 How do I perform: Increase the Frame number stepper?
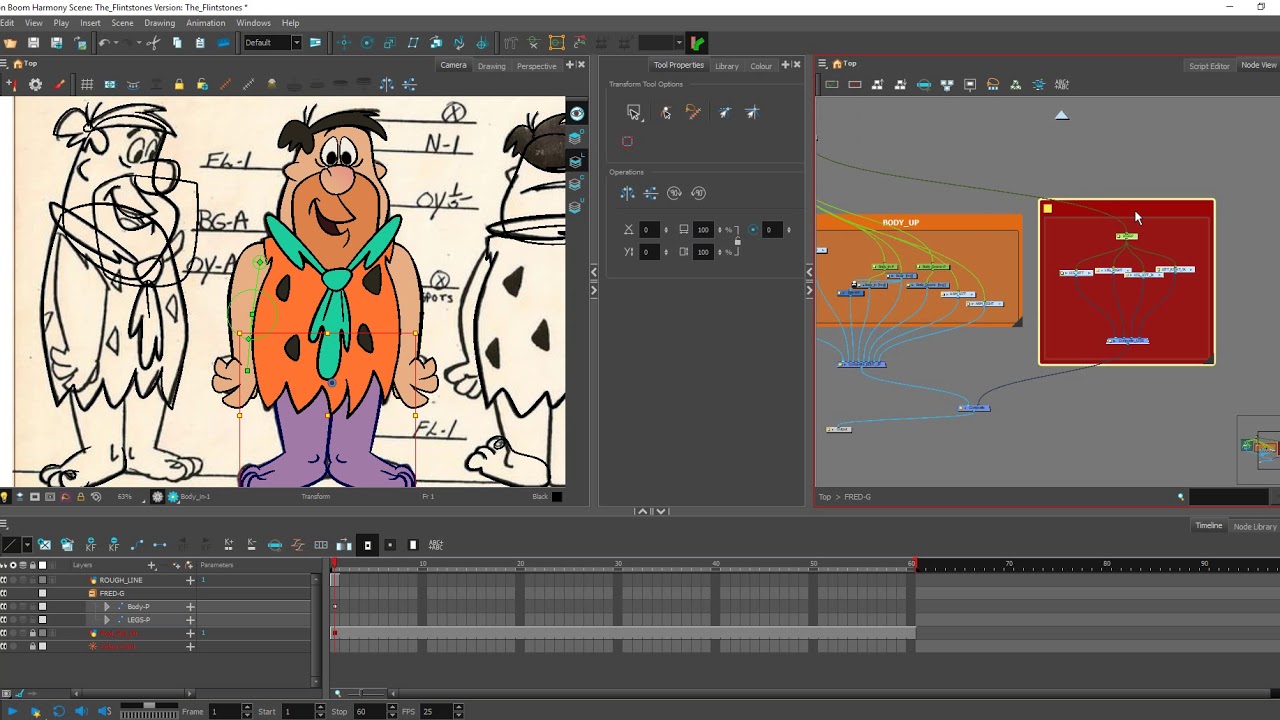coord(247,709)
